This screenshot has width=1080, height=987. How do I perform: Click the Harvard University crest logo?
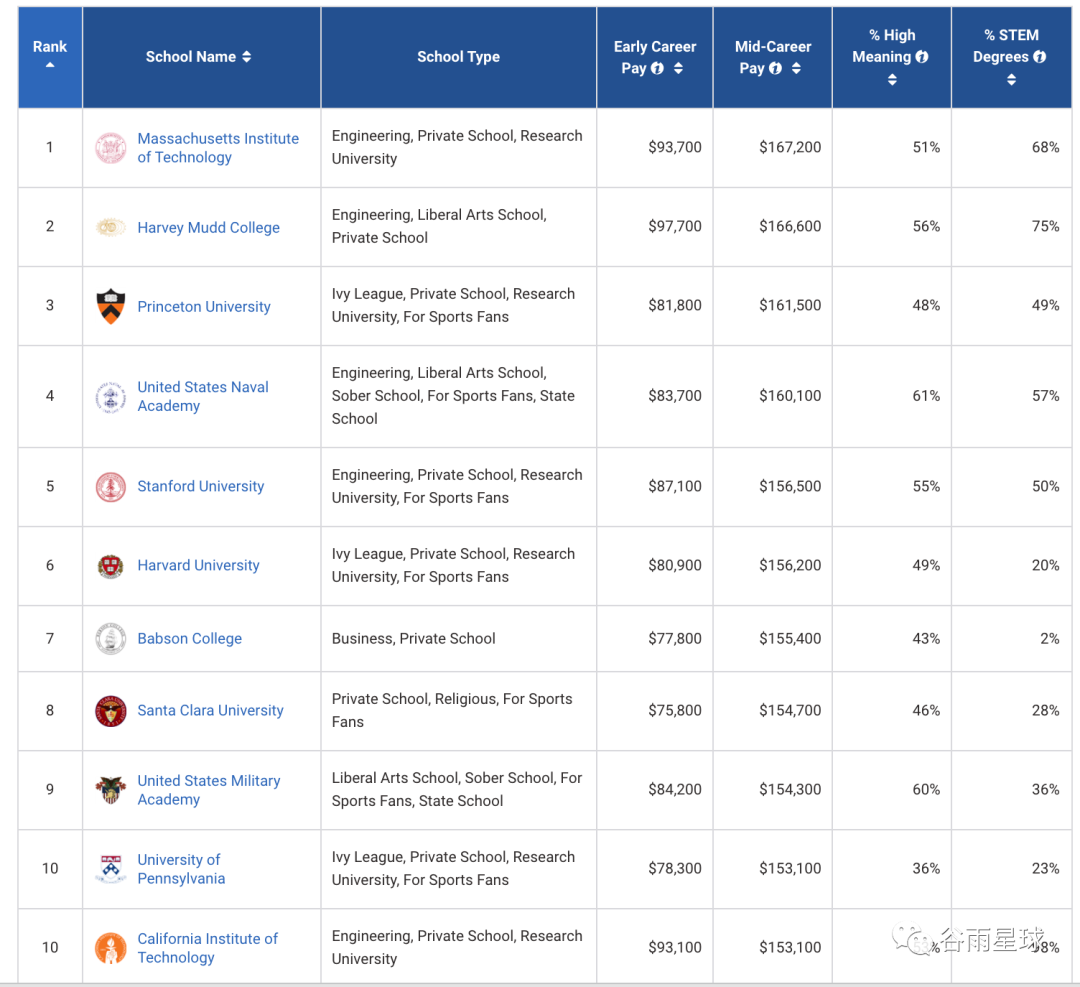[x=110, y=566]
